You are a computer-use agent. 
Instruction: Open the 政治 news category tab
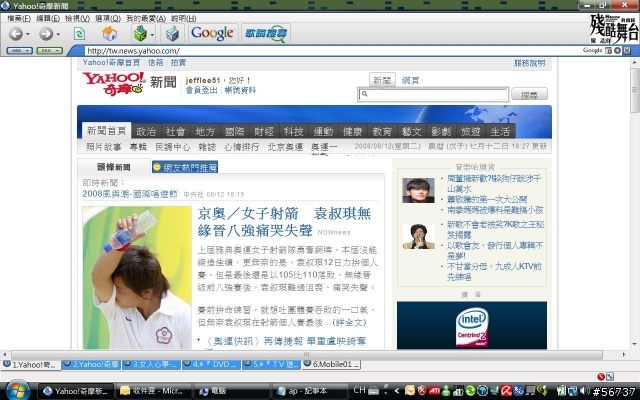coord(146,131)
